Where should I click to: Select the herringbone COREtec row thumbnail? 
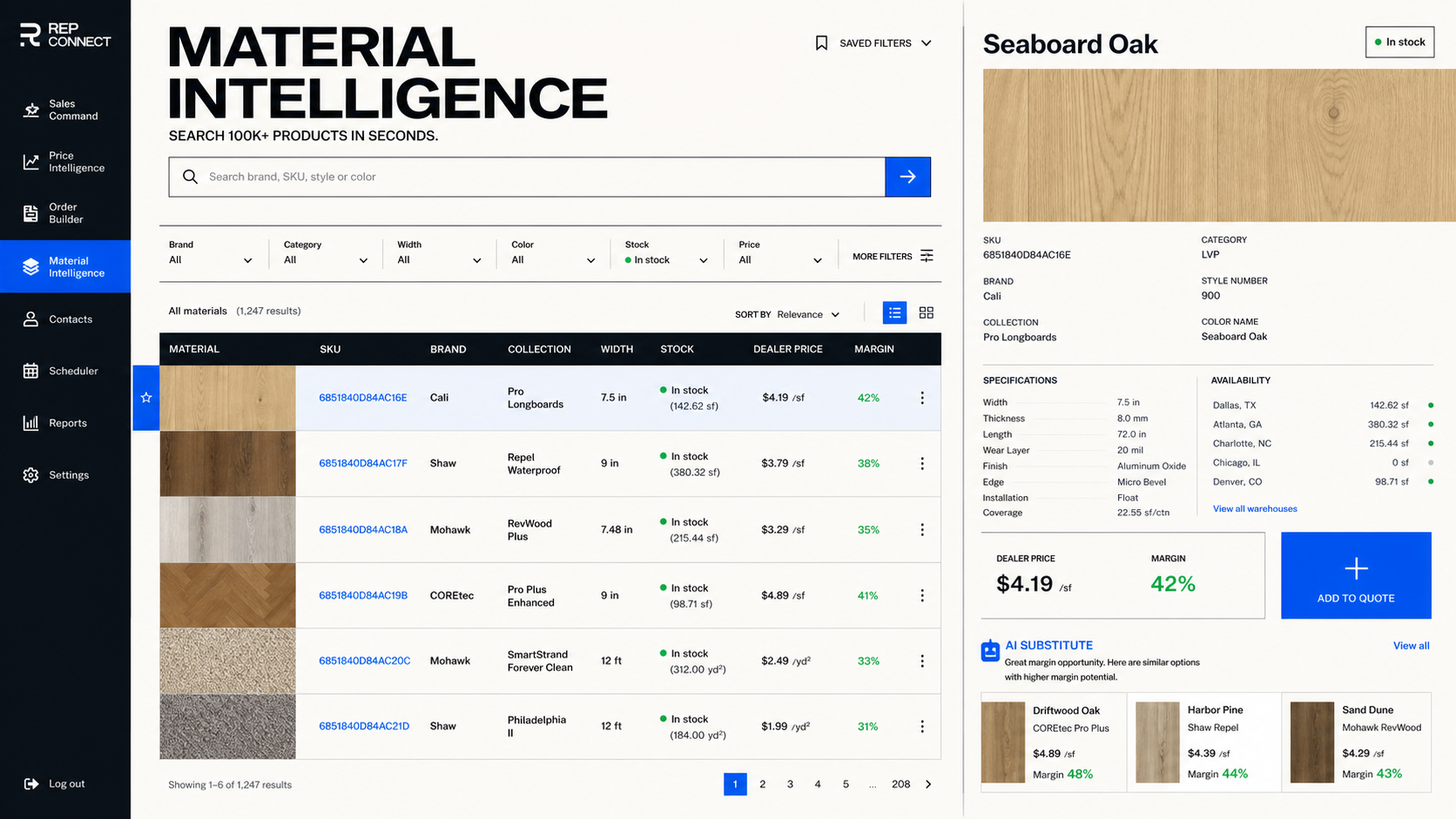tap(227, 596)
